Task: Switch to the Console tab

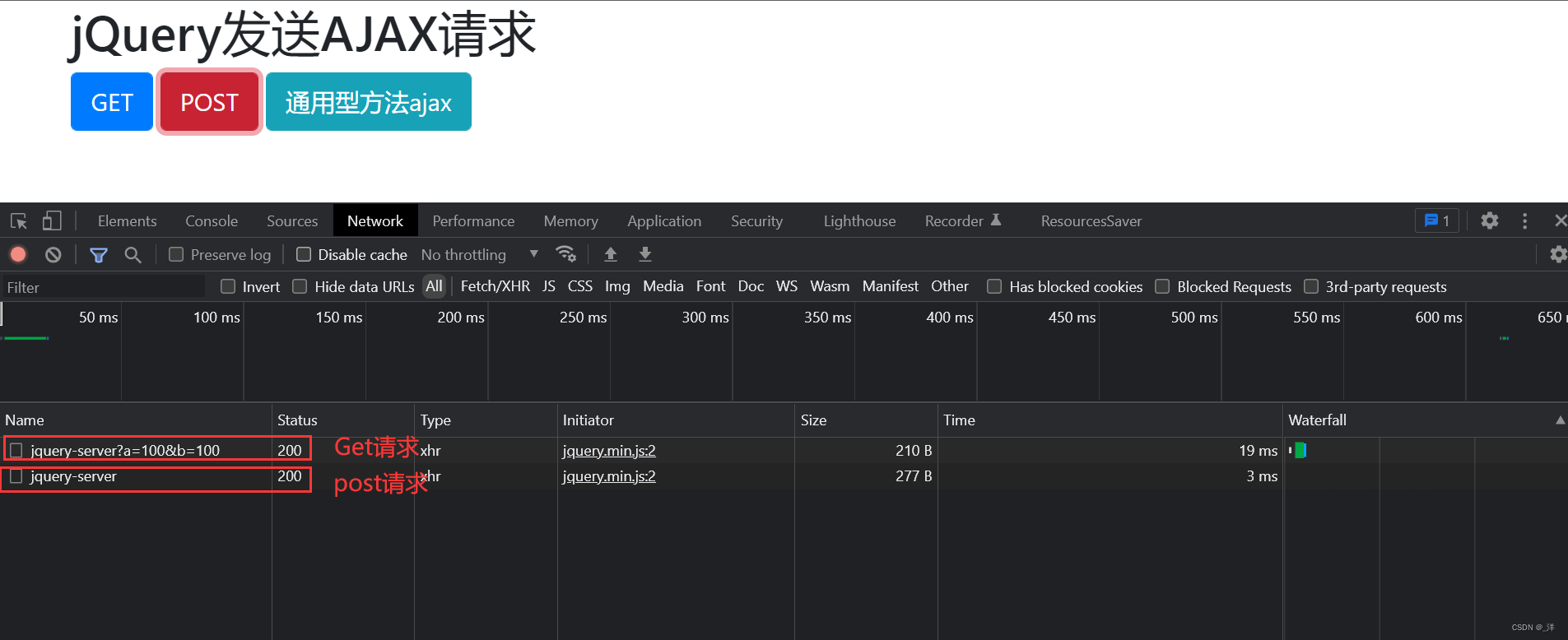Action: point(212,220)
